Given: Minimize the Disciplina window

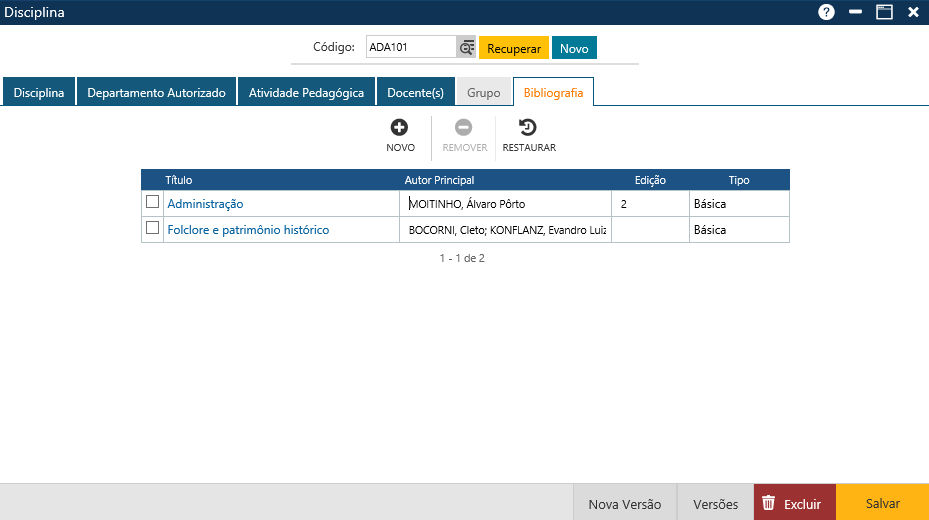Looking at the screenshot, I should click(855, 12).
